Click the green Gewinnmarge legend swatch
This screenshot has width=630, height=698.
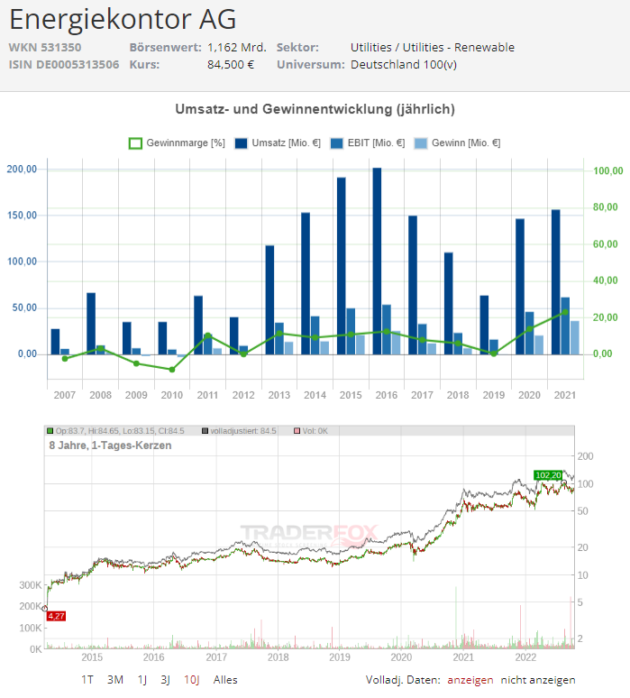[x=135, y=143]
